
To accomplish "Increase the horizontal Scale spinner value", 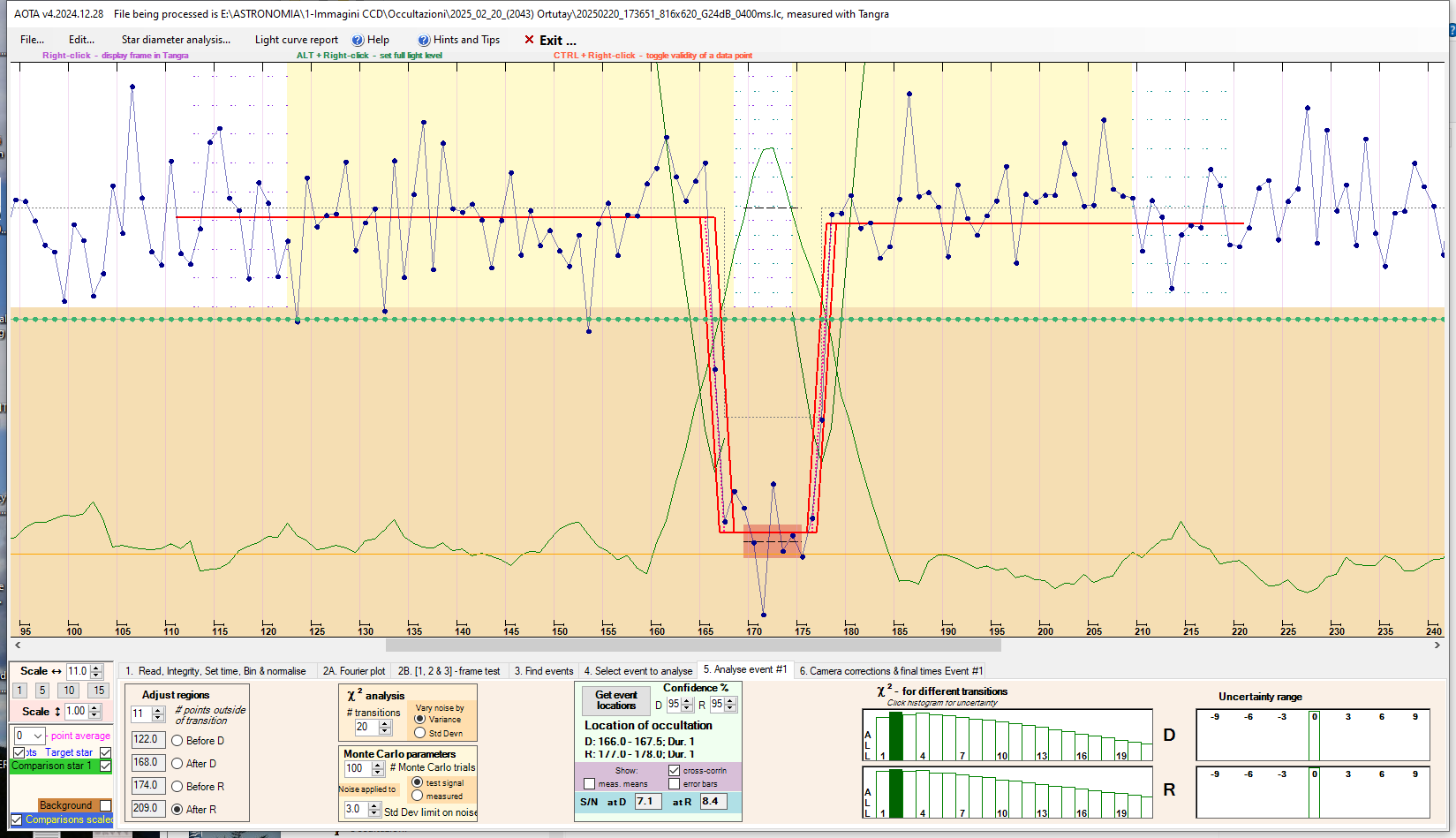I will click(97, 668).
